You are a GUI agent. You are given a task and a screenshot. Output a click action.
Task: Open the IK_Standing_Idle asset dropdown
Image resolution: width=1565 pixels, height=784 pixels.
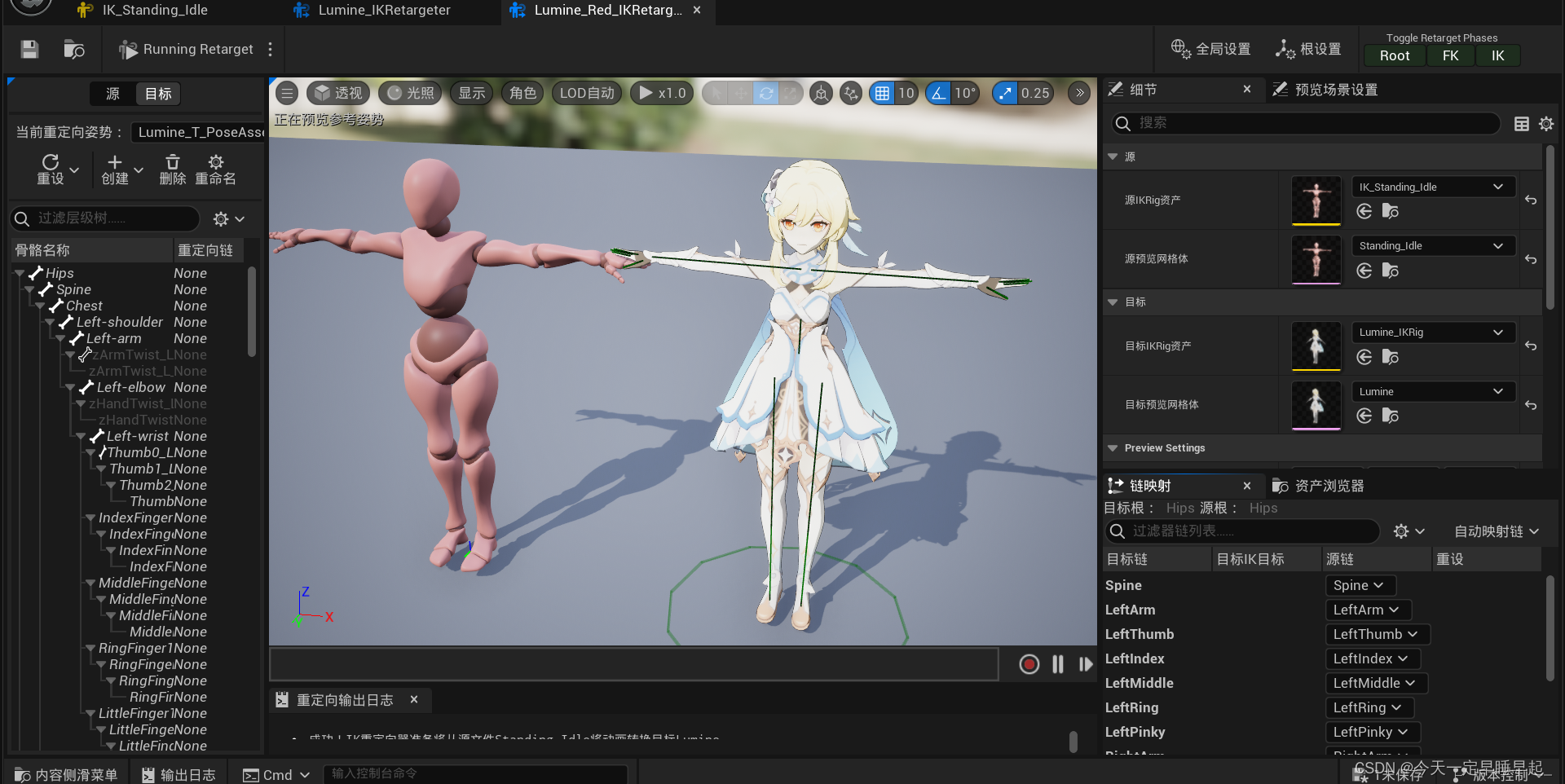point(1433,187)
